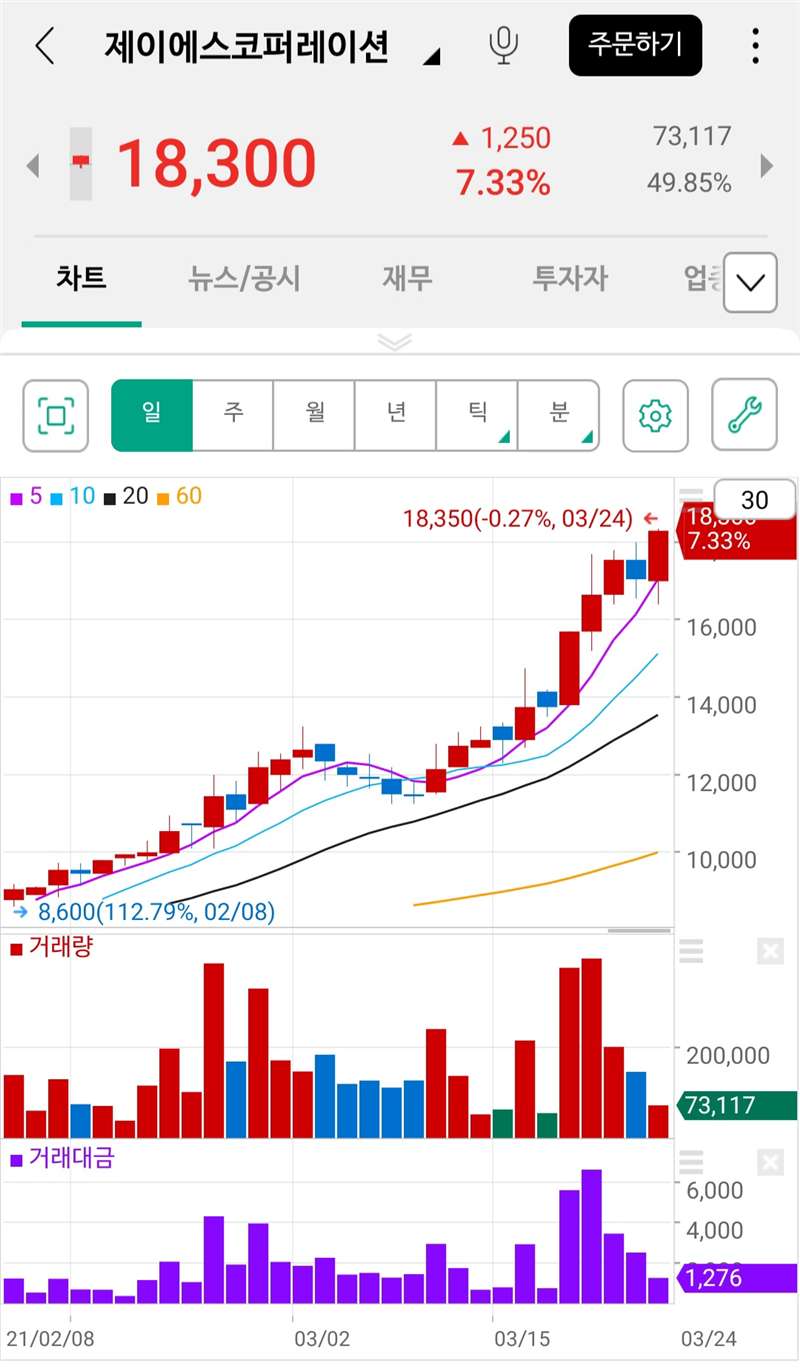Open the 분 minute interval dropdown
This screenshot has width=800, height=1368.
(559, 415)
